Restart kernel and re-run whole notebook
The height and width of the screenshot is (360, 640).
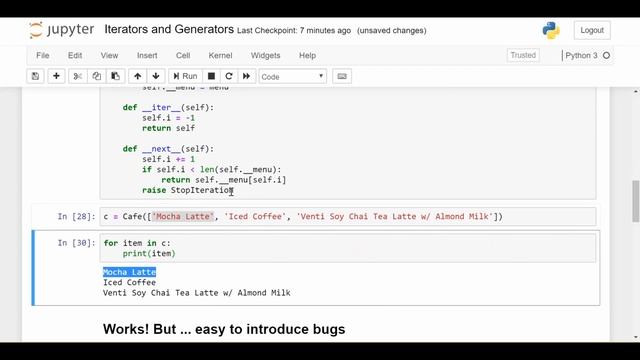pyautogui.click(x=247, y=76)
